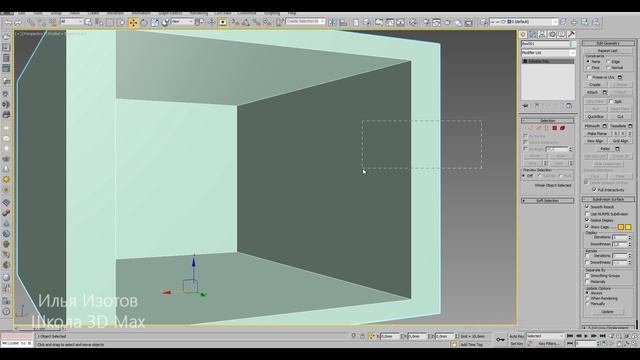Open Select by Name dialog icon
The height and width of the screenshot is (360, 640).
99,22
